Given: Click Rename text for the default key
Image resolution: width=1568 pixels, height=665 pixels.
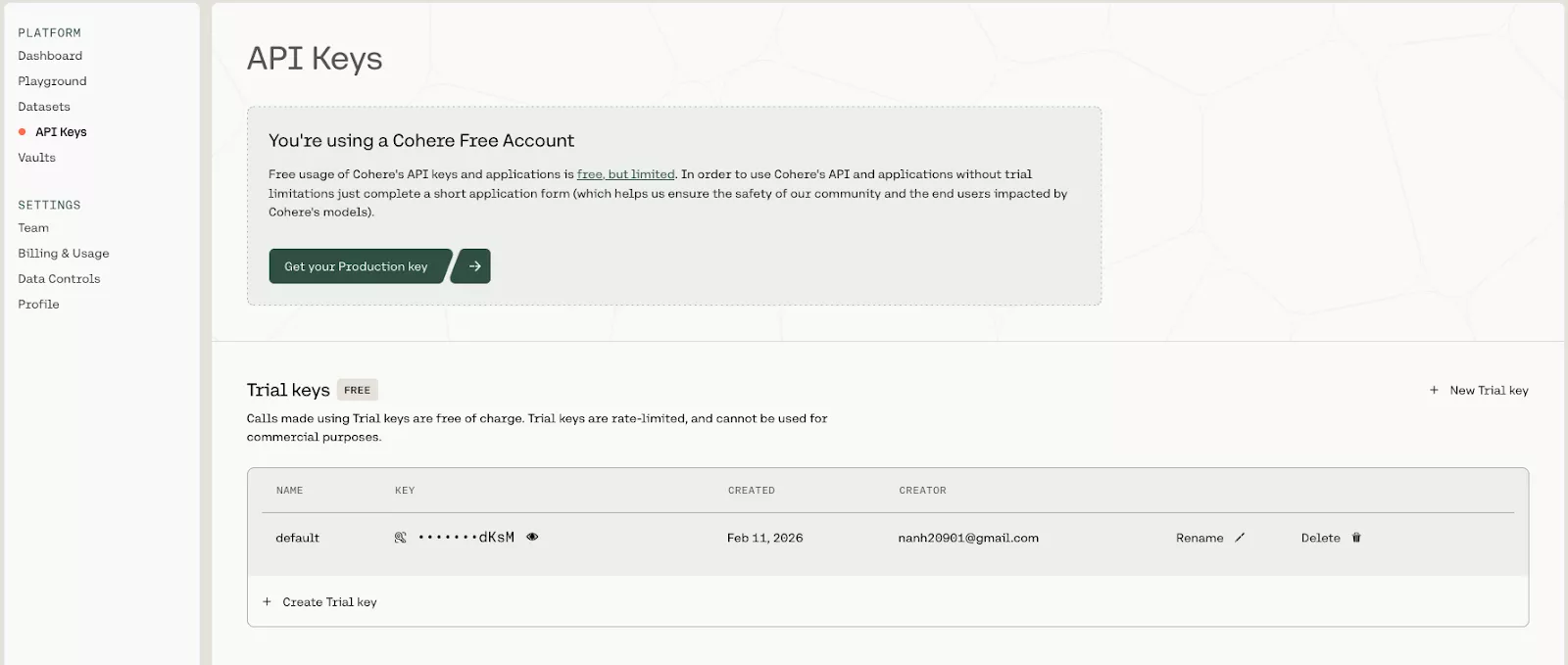Looking at the screenshot, I should (1200, 538).
